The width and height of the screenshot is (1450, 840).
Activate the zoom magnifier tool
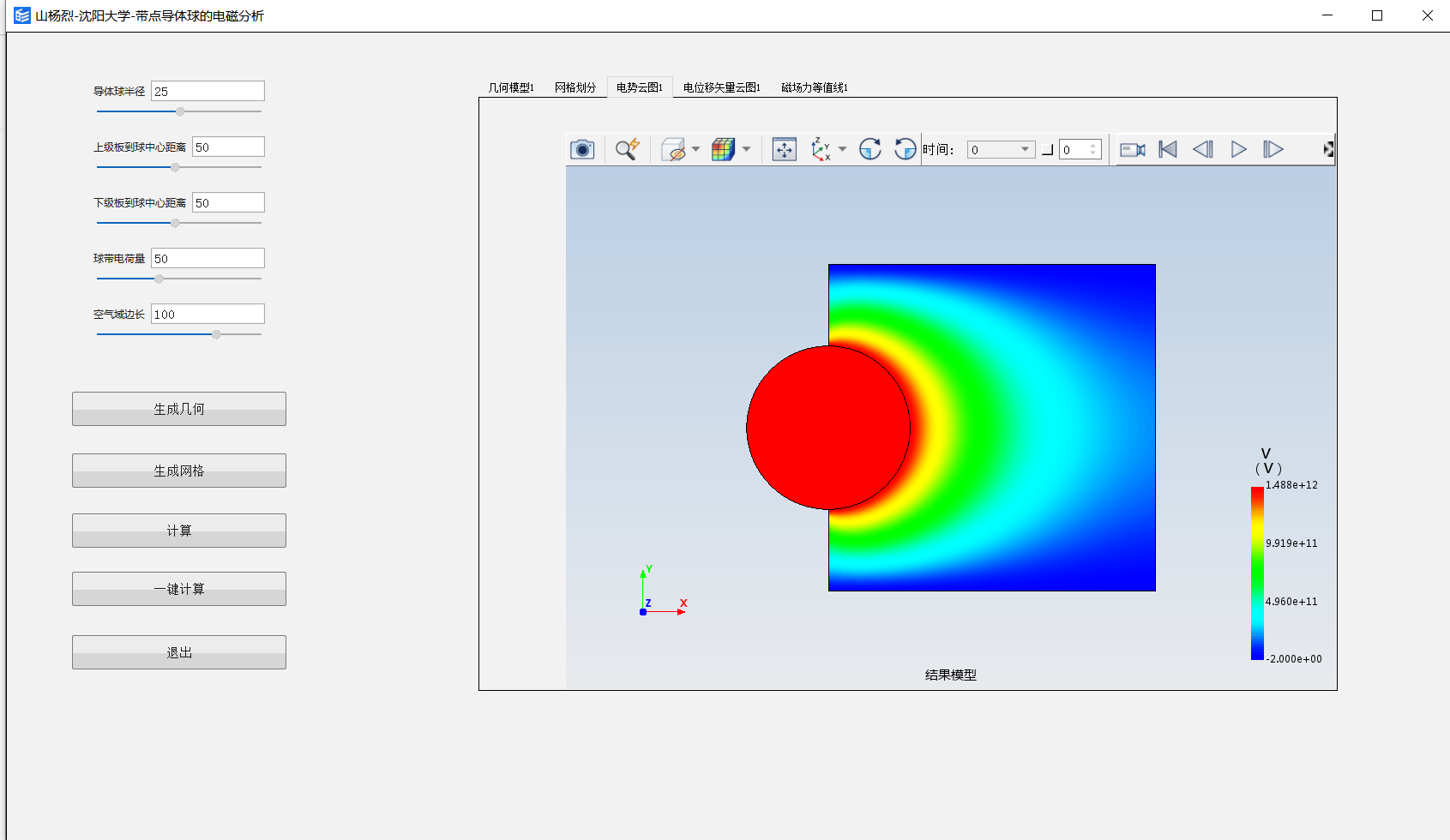[x=628, y=149]
